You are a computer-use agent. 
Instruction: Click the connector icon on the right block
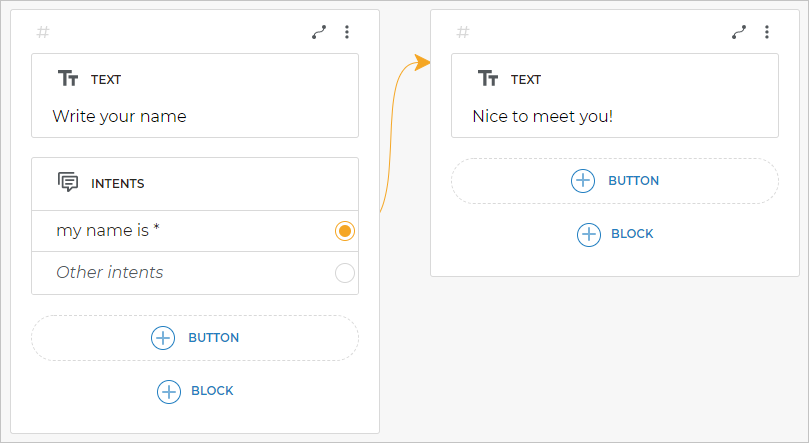(739, 32)
